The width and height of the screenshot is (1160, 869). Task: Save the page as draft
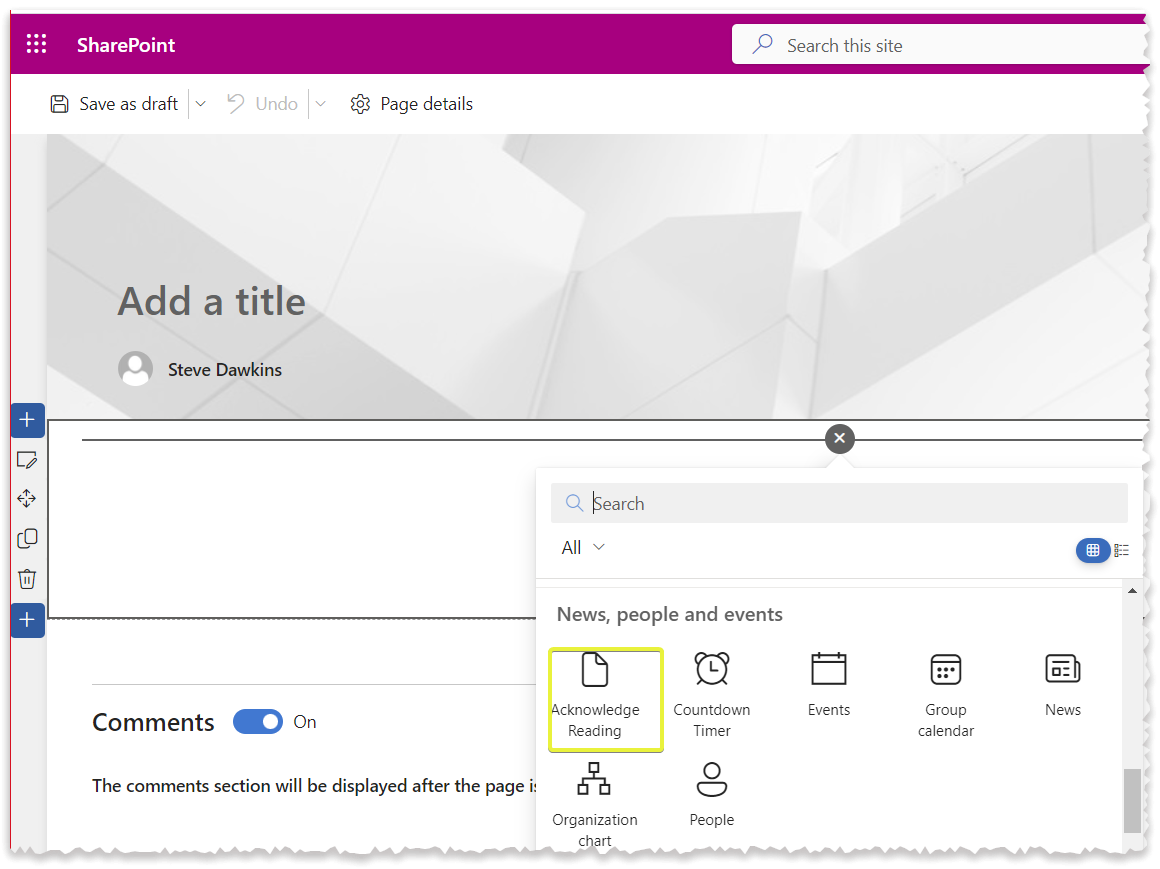114,103
